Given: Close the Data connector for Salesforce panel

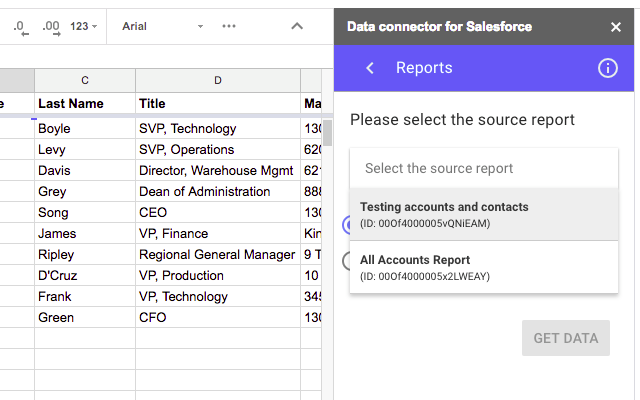Looking at the screenshot, I should click(x=616, y=27).
